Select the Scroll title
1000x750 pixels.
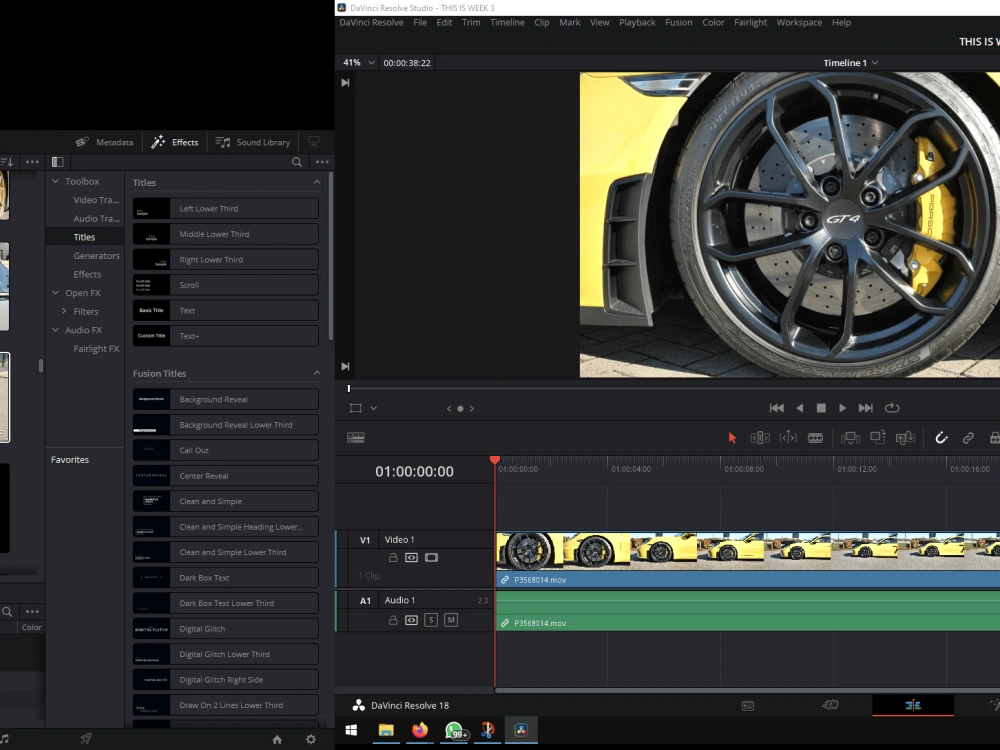(225, 285)
